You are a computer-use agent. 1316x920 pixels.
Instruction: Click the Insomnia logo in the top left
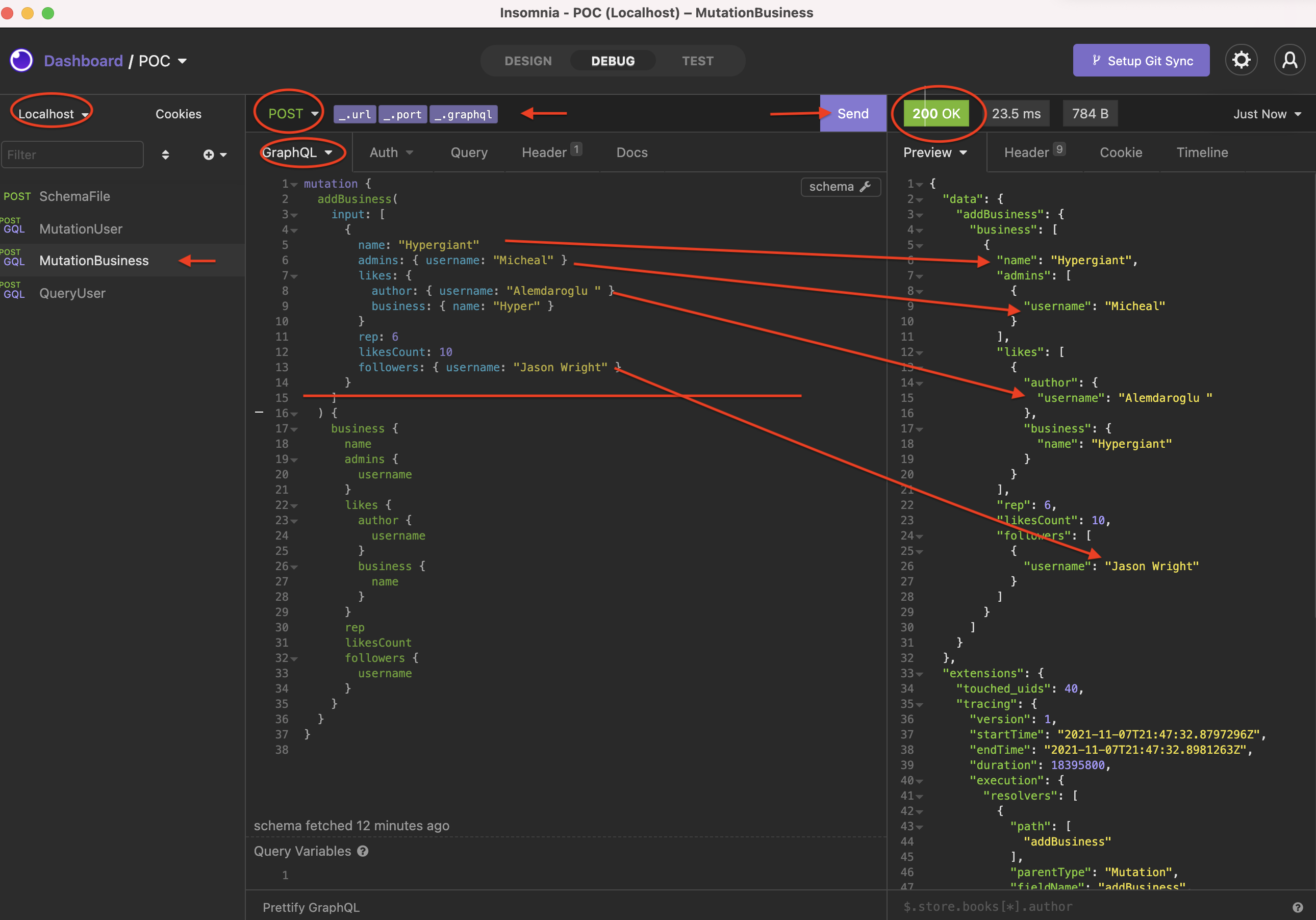pyautogui.click(x=21, y=60)
